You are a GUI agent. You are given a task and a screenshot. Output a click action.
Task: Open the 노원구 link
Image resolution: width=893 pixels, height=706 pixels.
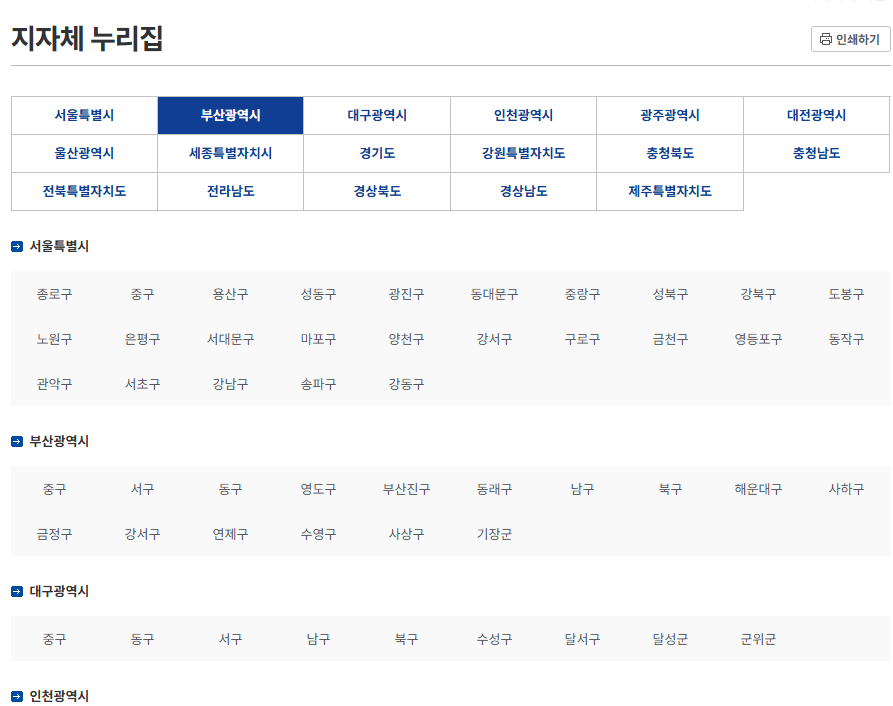pos(55,339)
